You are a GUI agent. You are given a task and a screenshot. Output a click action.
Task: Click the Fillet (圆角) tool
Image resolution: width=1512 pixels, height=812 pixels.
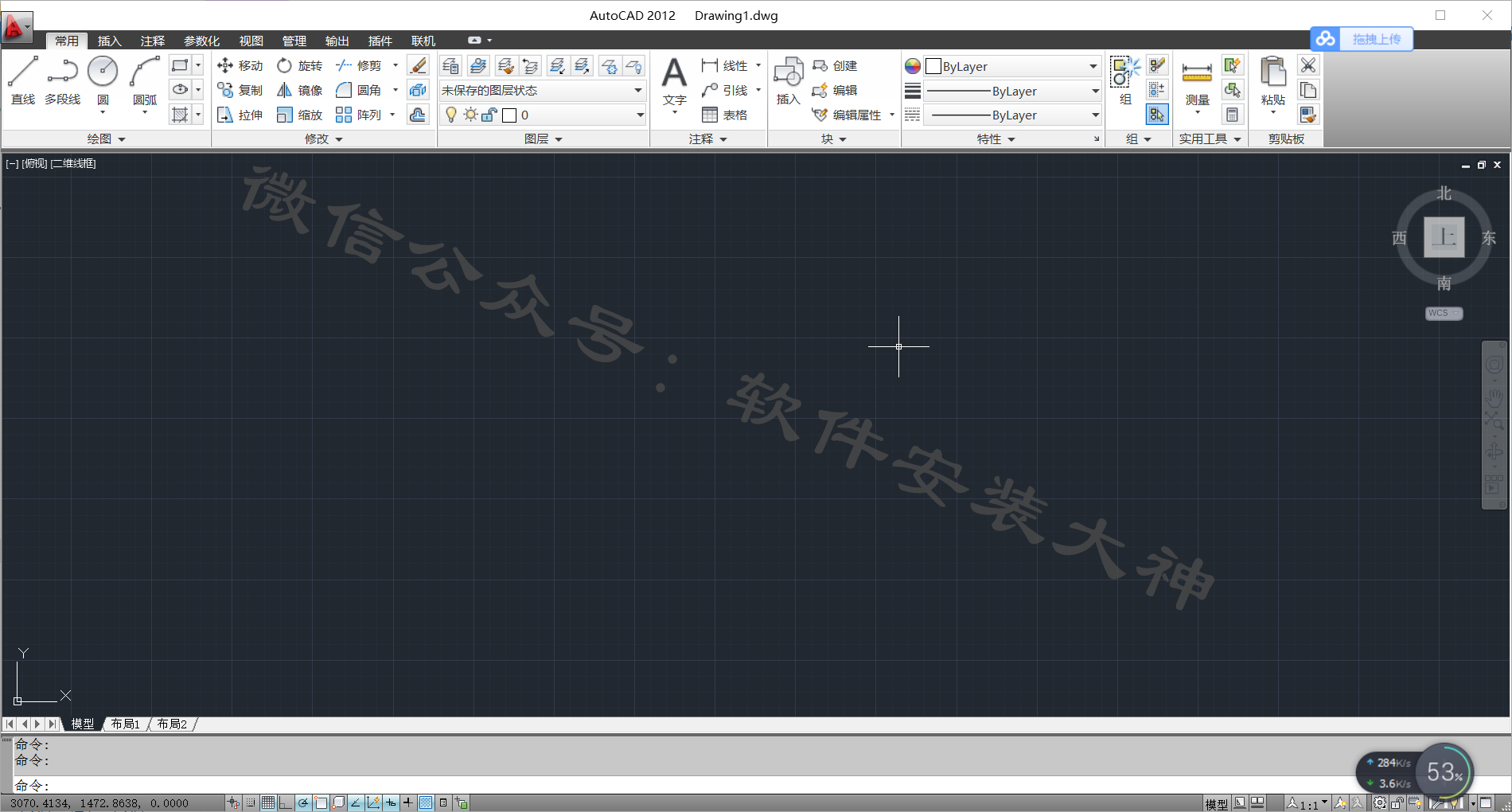[359, 90]
